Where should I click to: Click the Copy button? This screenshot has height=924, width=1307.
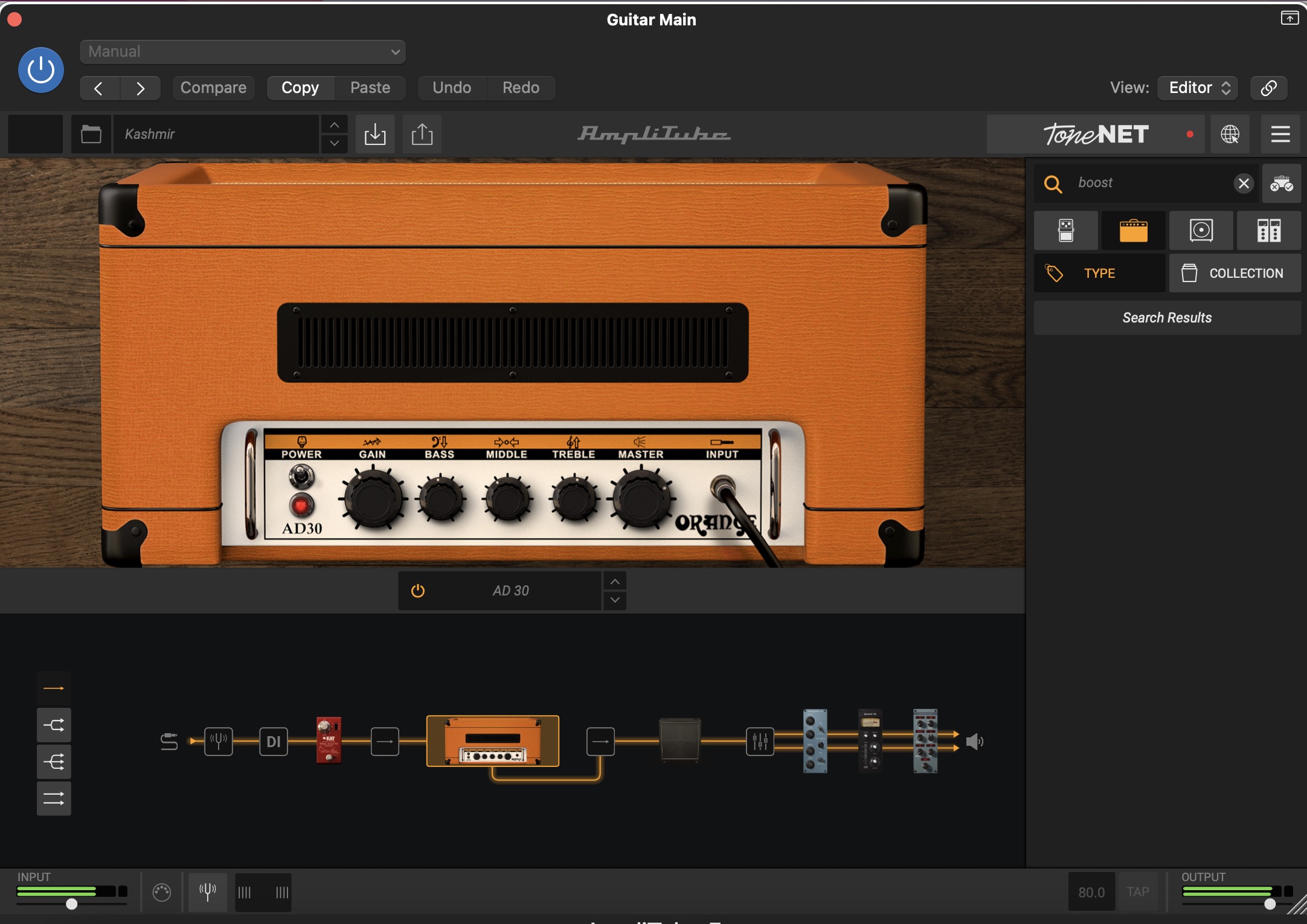tap(300, 88)
